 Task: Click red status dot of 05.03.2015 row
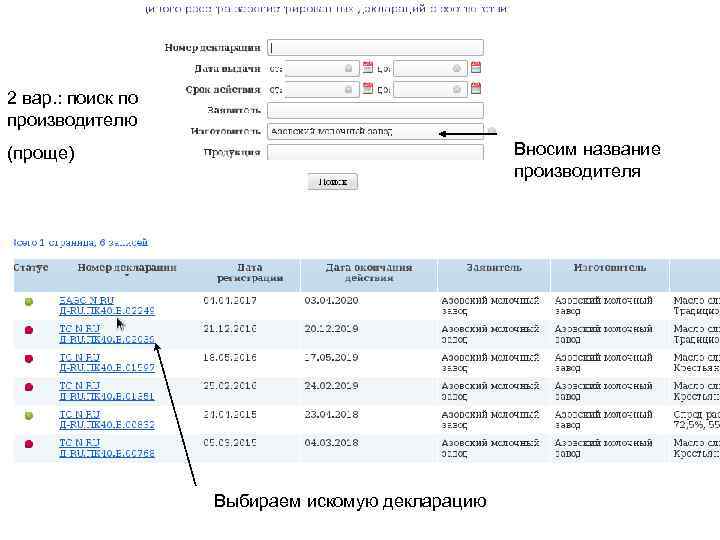[x=28, y=444]
